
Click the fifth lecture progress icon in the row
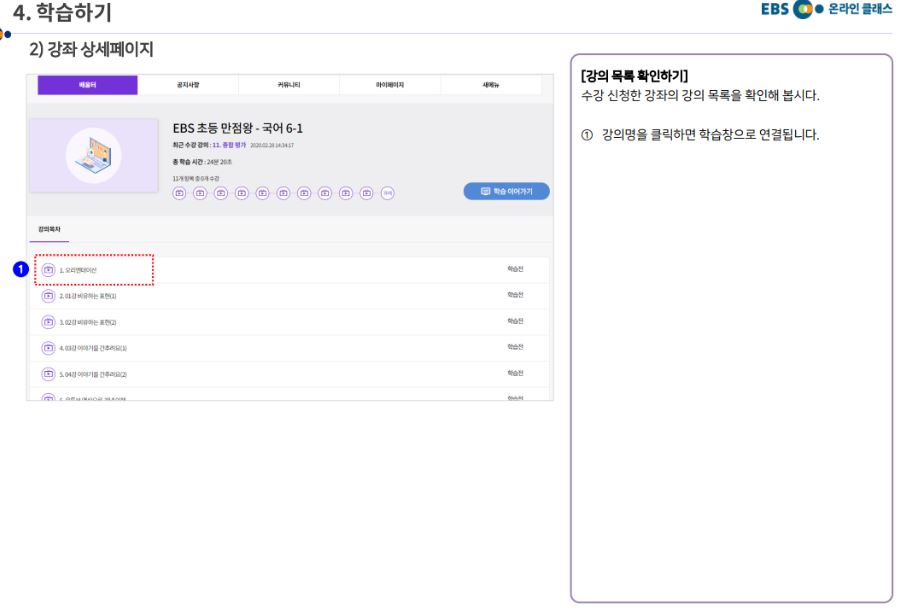coord(263,193)
